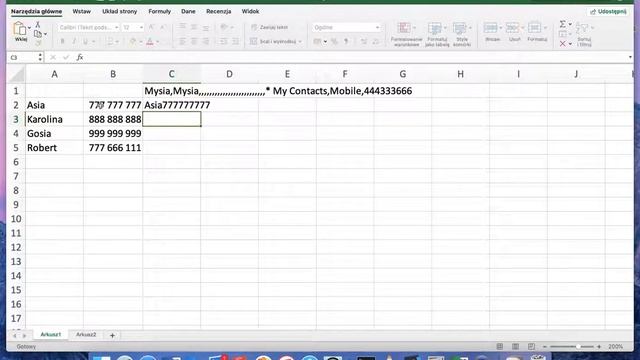The height and width of the screenshot is (360, 640).
Task: Click the align top icon
Action: (182, 27)
